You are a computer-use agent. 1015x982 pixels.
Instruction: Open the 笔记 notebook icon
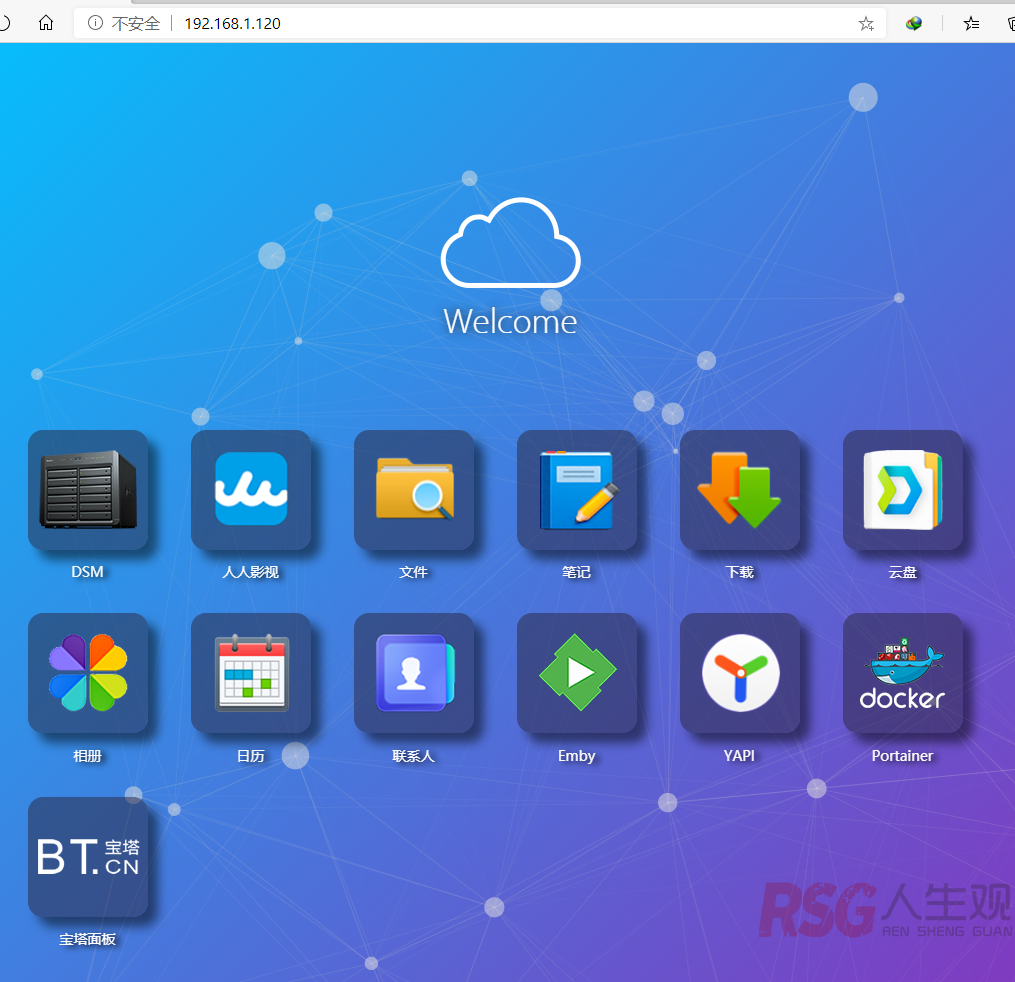point(577,490)
